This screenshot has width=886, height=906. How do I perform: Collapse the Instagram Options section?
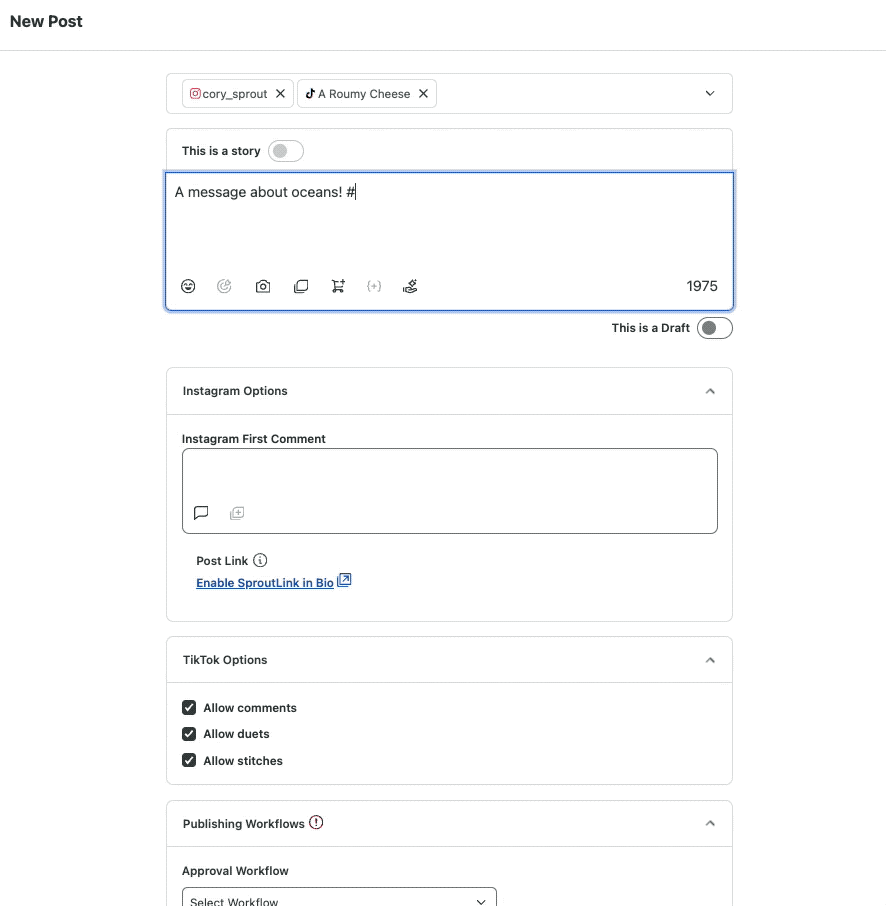pyautogui.click(x=710, y=392)
